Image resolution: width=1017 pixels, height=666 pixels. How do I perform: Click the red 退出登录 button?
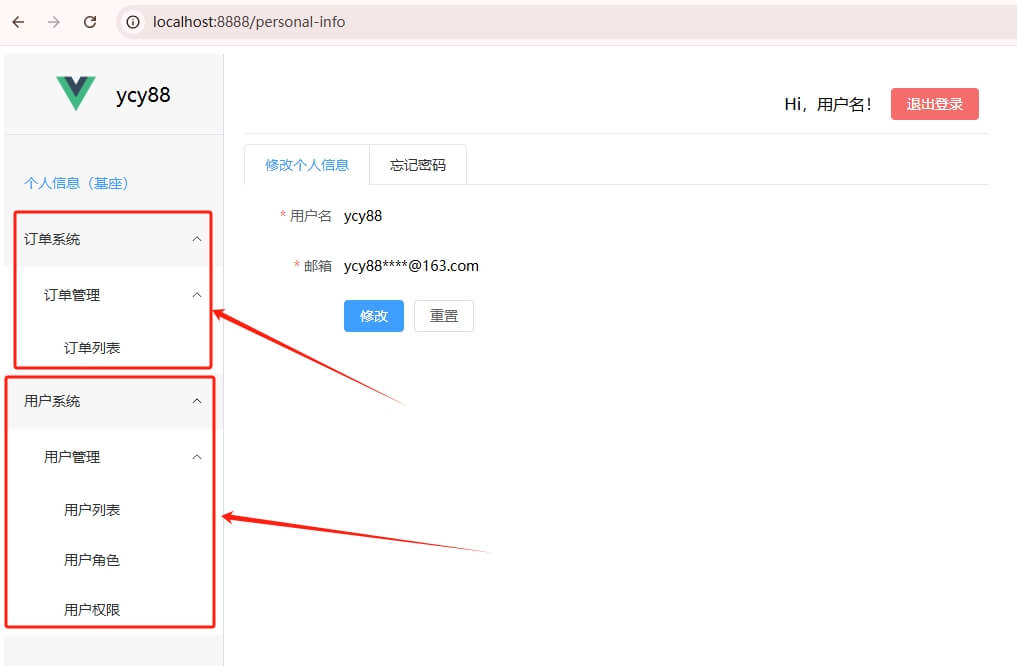pyautogui.click(x=934, y=104)
